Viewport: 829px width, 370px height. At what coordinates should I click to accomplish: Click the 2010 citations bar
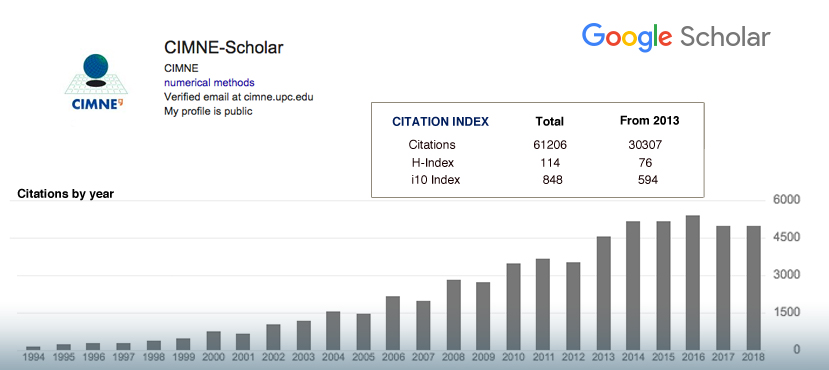(513, 307)
